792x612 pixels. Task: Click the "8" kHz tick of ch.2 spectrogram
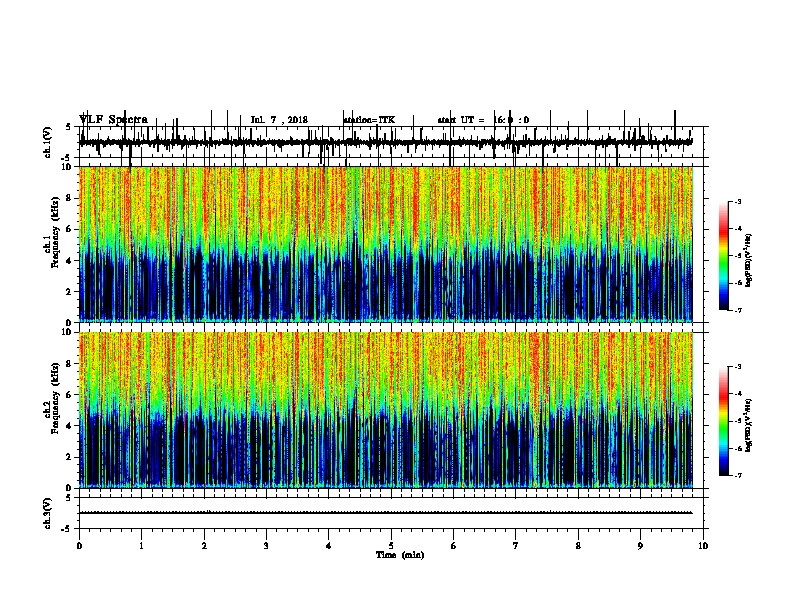coord(69,364)
